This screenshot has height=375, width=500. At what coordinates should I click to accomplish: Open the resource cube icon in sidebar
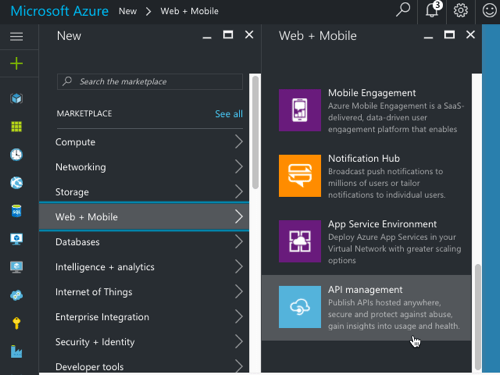pyautogui.click(x=16, y=98)
